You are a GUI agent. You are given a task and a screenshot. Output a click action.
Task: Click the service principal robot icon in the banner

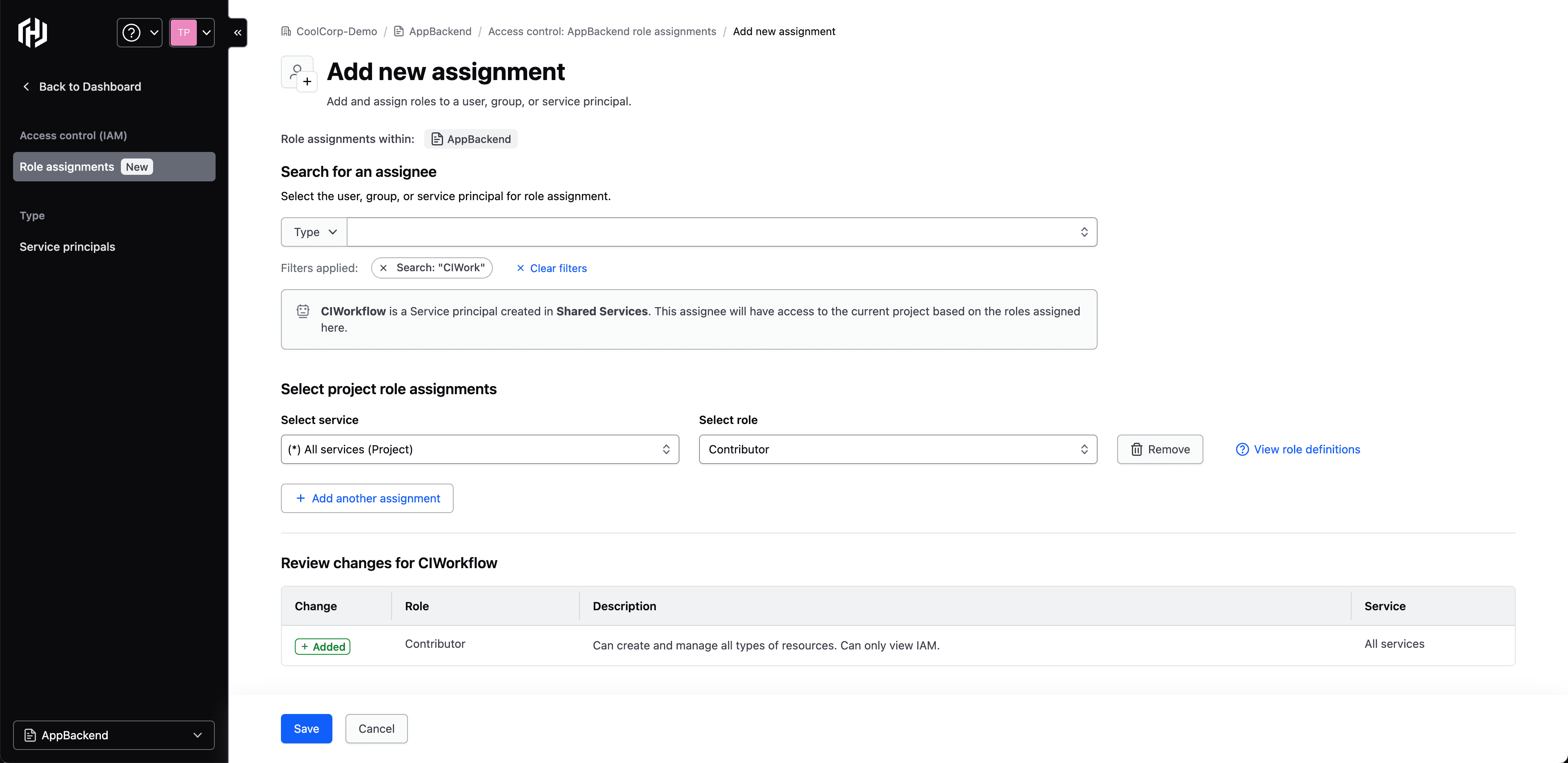coord(303,310)
